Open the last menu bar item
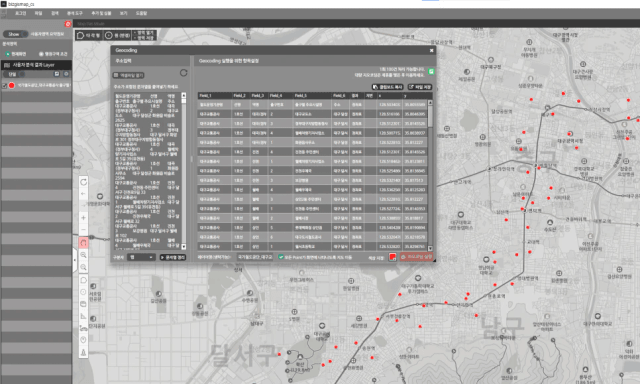640x384 pixels. coord(141,13)
